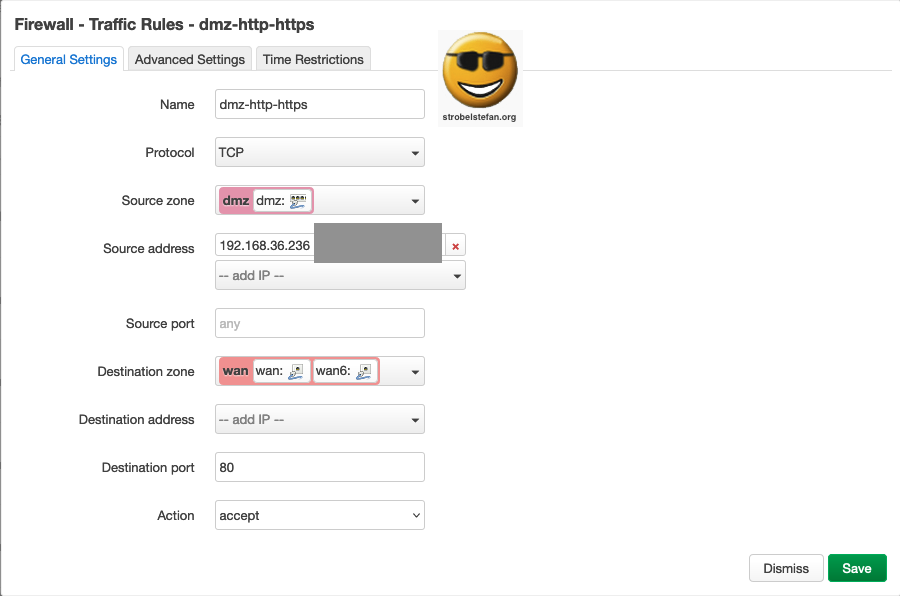Click the wan6 interface icon

(365, 372)
